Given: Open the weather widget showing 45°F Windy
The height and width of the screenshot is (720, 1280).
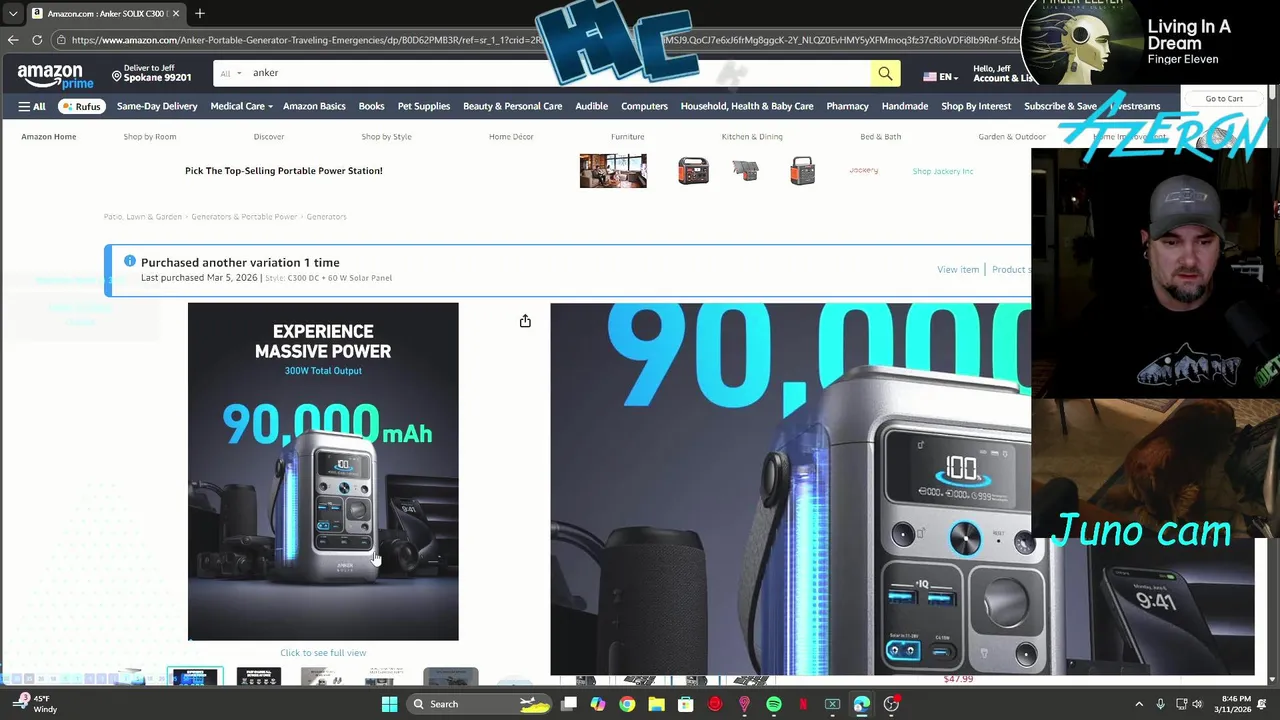Looking at the screenshot, I should (x=34, y=704).
